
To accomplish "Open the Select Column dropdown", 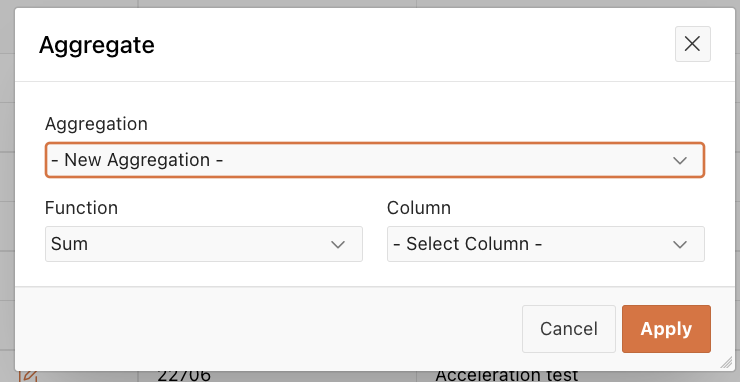I will pyautogui.click(x=546, y=244).
